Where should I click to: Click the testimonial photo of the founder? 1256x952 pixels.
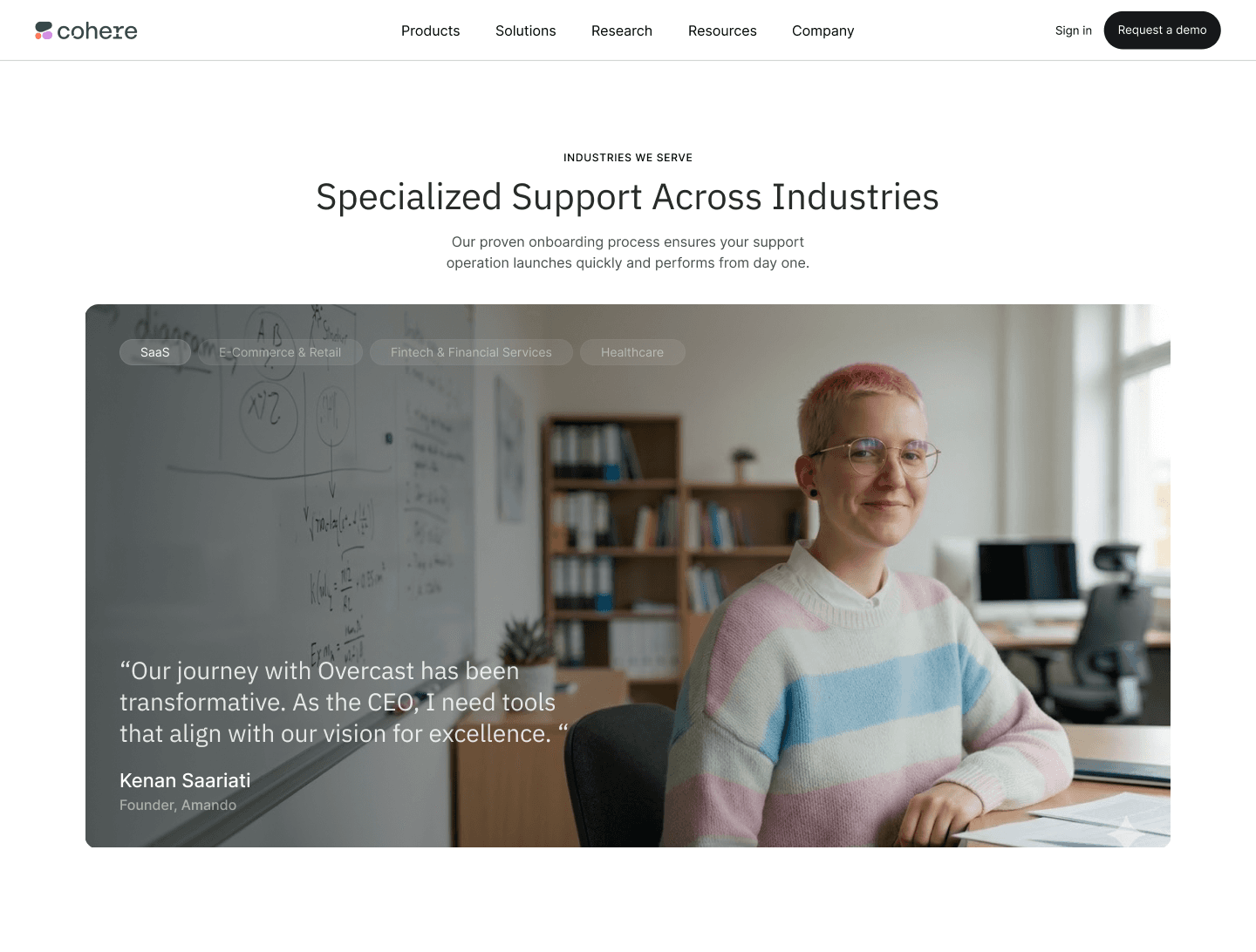point(628,575)
